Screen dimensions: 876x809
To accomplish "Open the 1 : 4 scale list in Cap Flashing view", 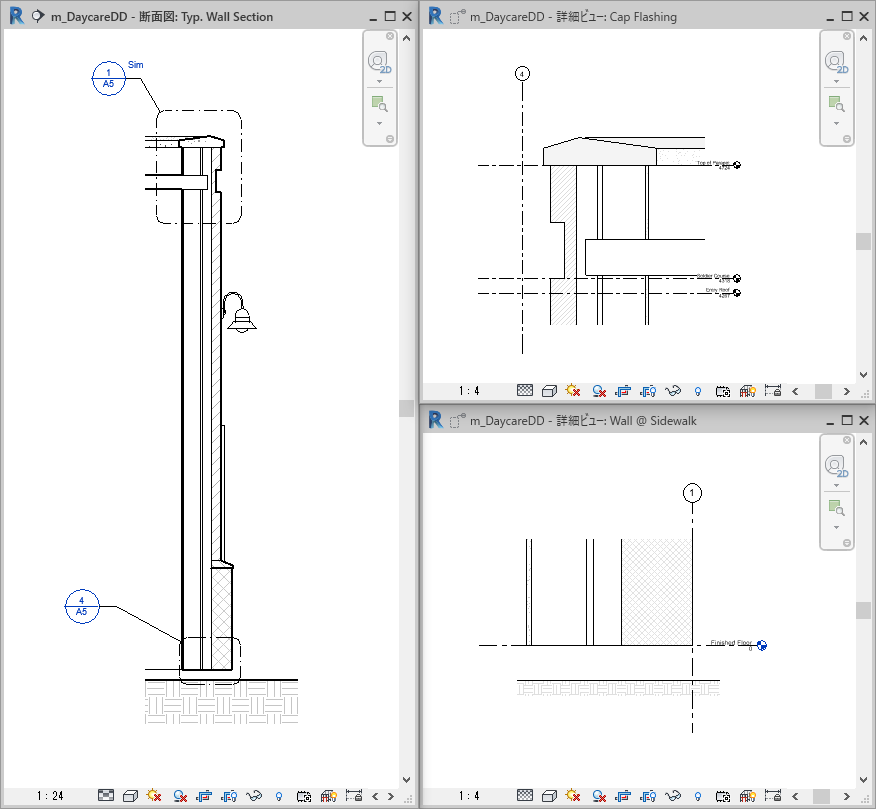I will click(469, 391).
